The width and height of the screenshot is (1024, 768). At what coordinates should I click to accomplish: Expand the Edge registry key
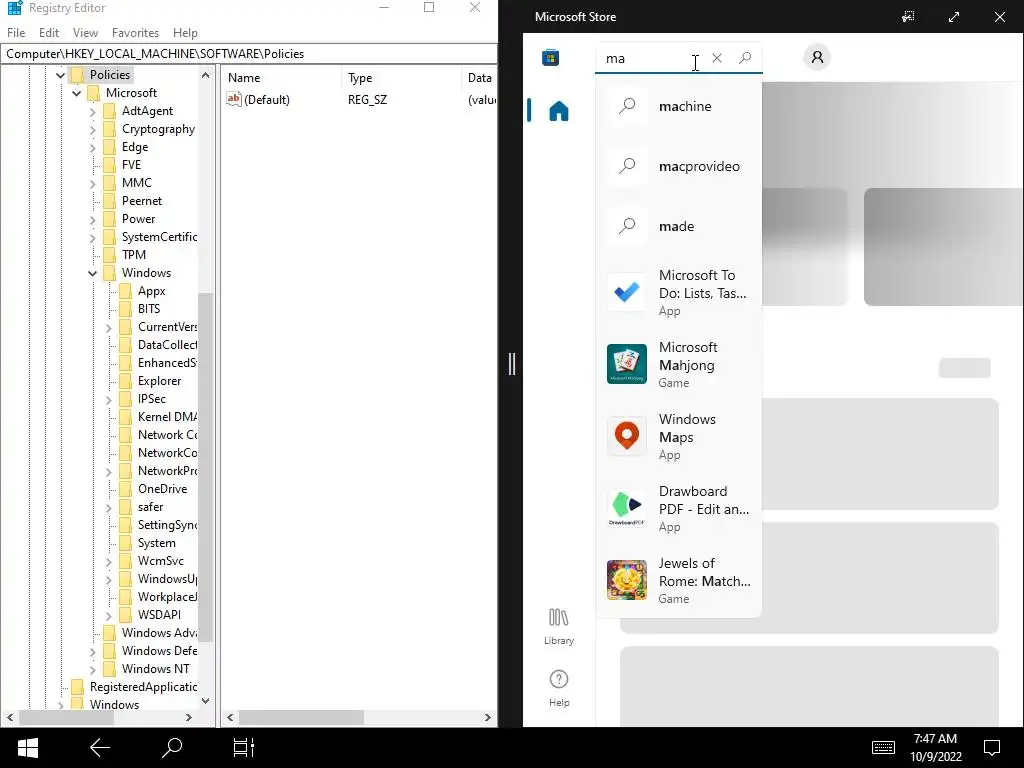[93, 148]
